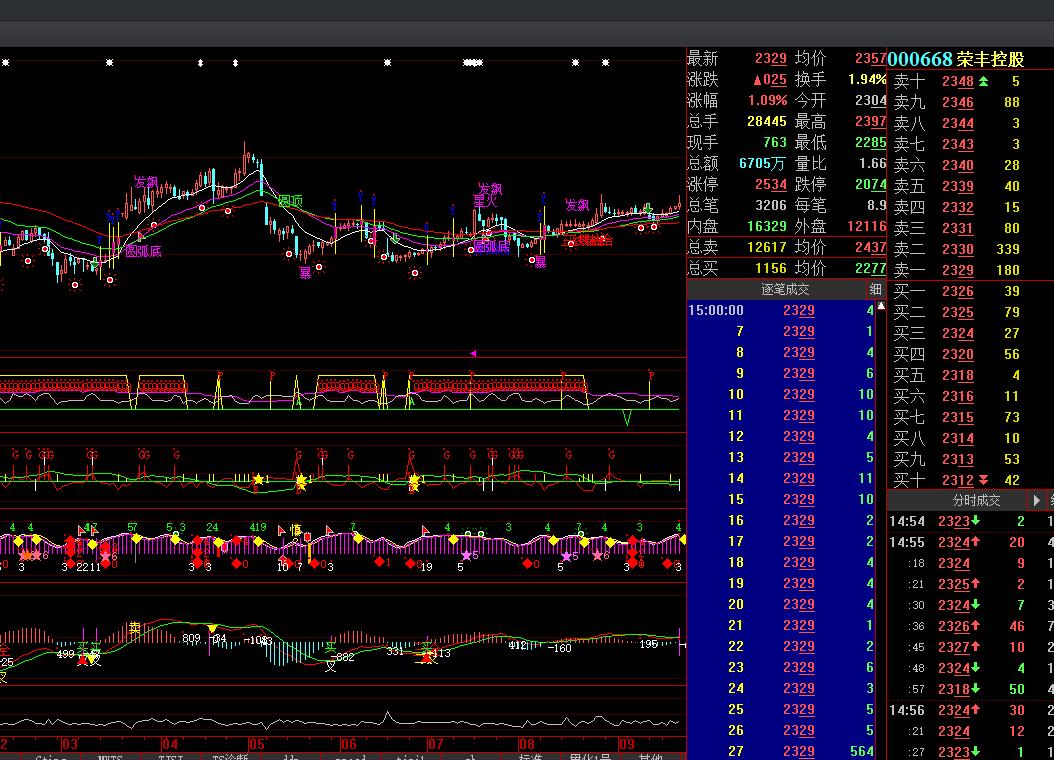
Task: Click the 总买 value 1156
Action: click(x=770, y=268)
